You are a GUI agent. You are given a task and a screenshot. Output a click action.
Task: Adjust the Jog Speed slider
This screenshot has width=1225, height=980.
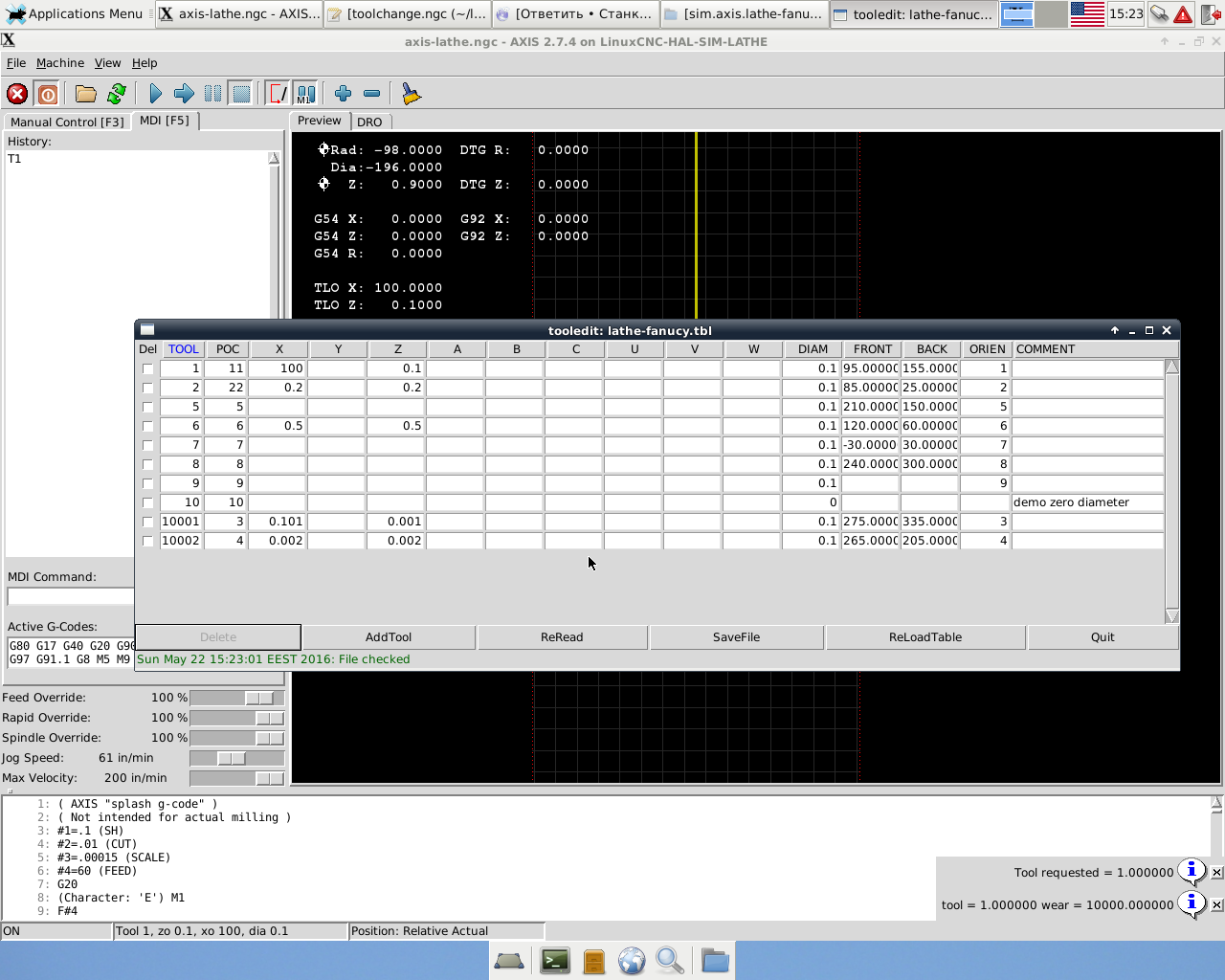pyautogui.click(x=231, y=758)
